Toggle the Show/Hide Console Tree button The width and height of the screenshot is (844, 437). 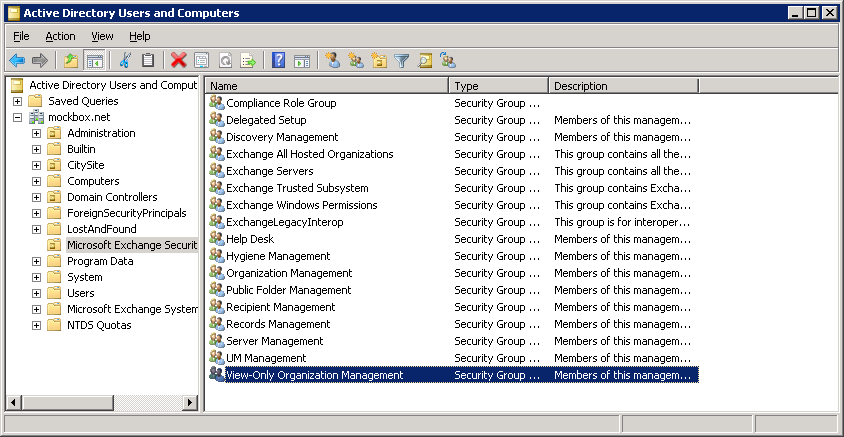pyautogui.click(x=94, y=60)
